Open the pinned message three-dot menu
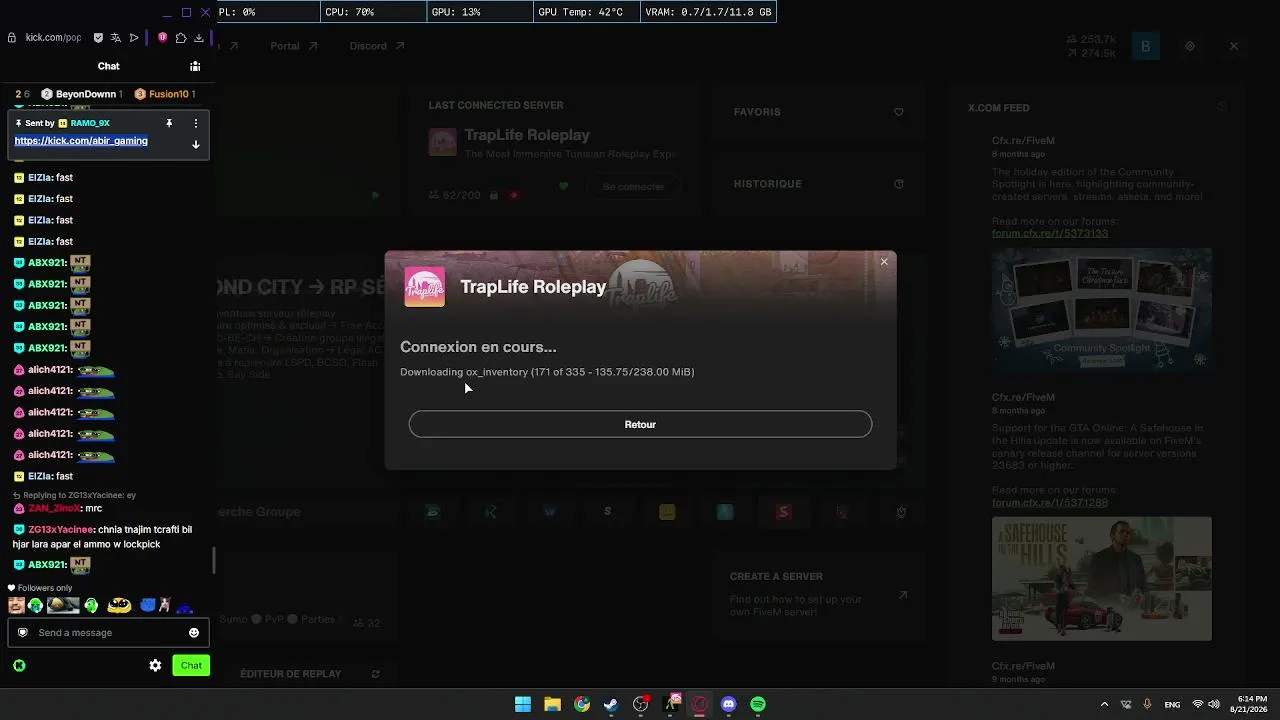1280x720 pixels. (196, 123)
